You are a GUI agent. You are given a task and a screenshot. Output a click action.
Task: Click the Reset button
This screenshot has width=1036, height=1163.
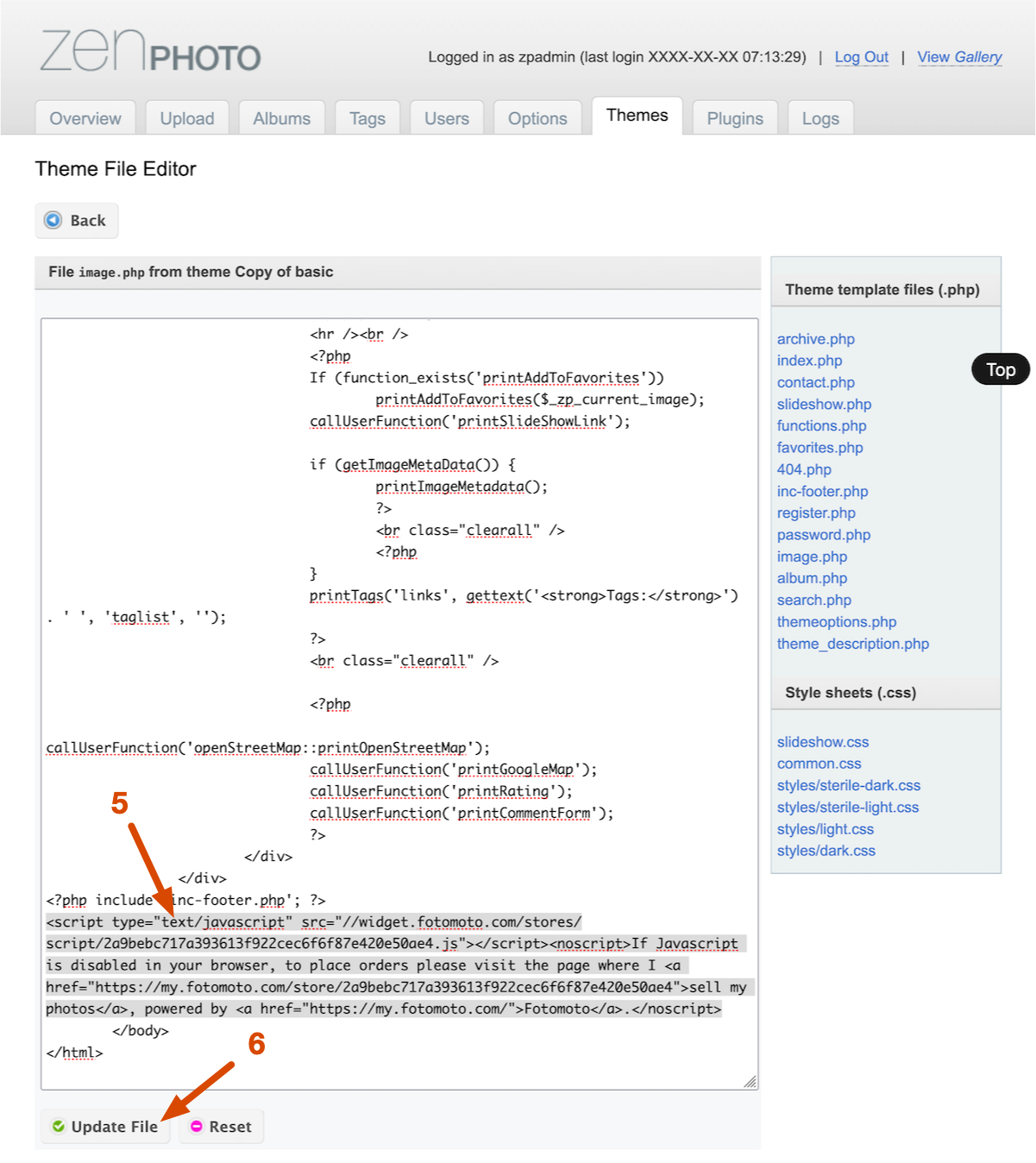(x=221, y=1126)
